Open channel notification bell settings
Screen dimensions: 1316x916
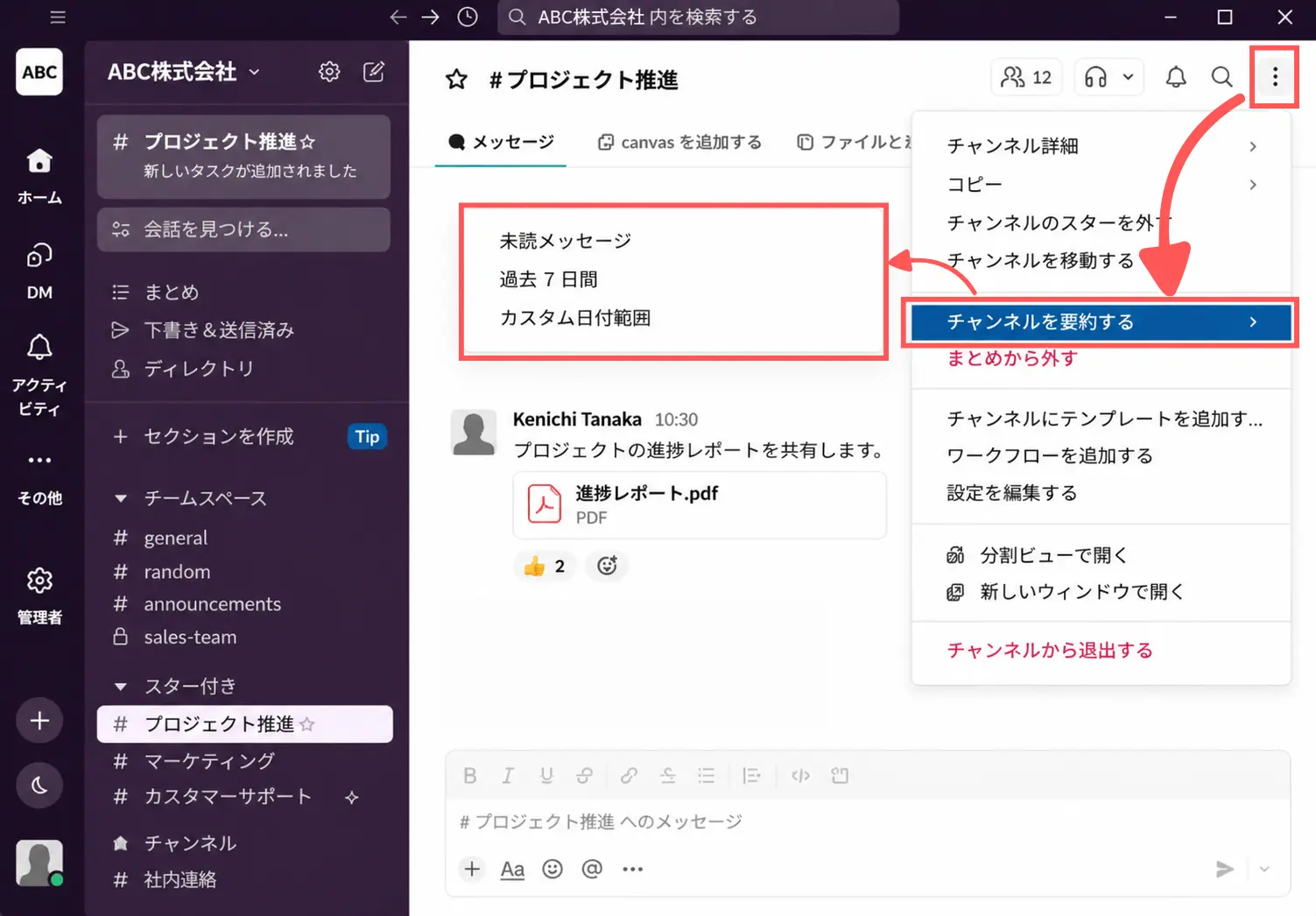[x=1176, y=77]
